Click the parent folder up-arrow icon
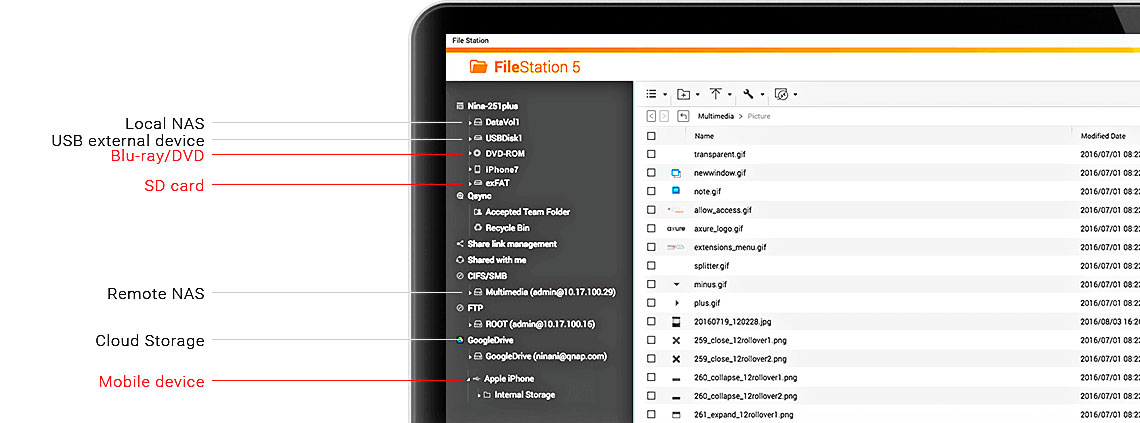 tap(683, 116)
